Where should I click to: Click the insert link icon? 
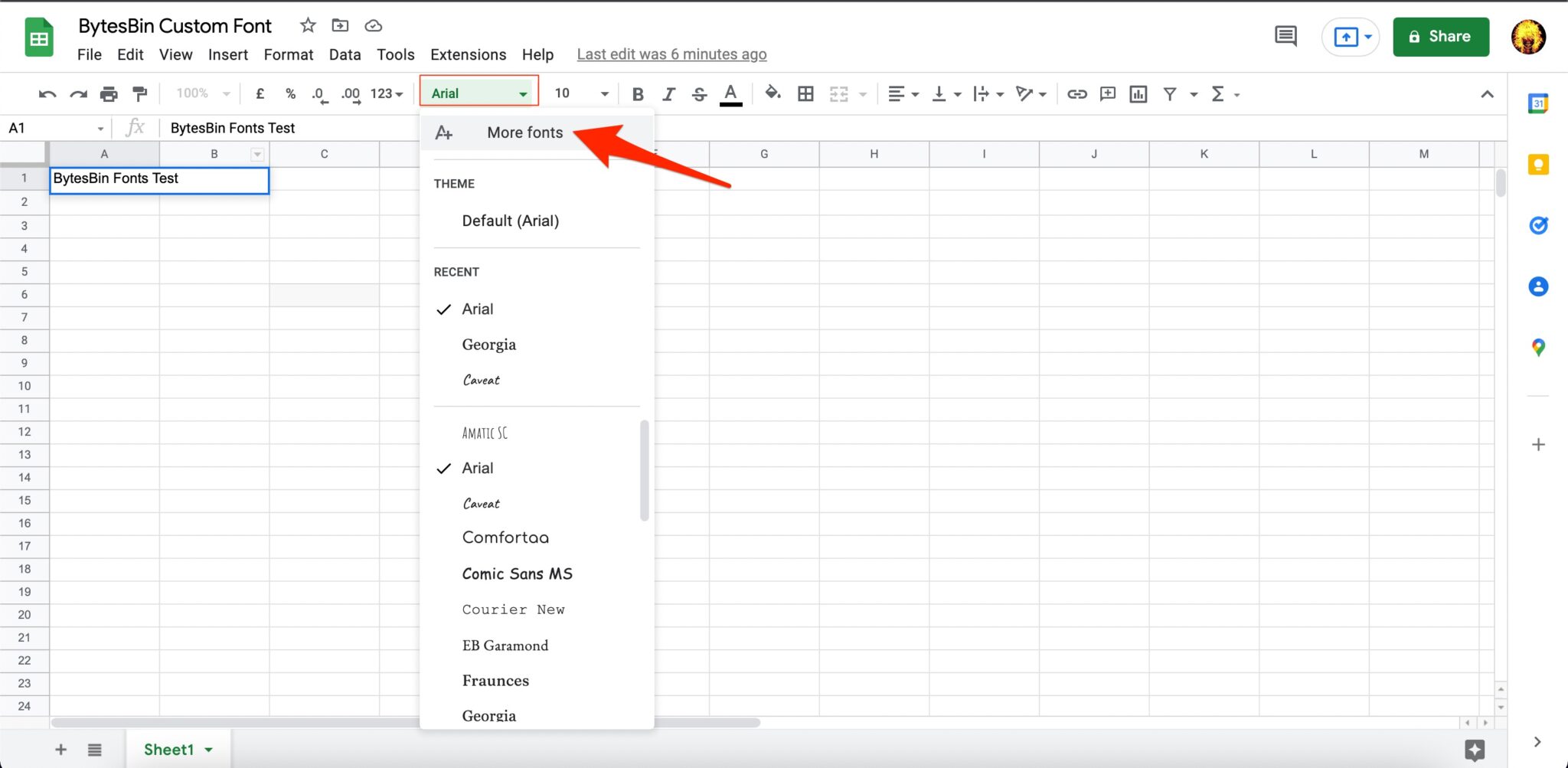coord(1076,94)
